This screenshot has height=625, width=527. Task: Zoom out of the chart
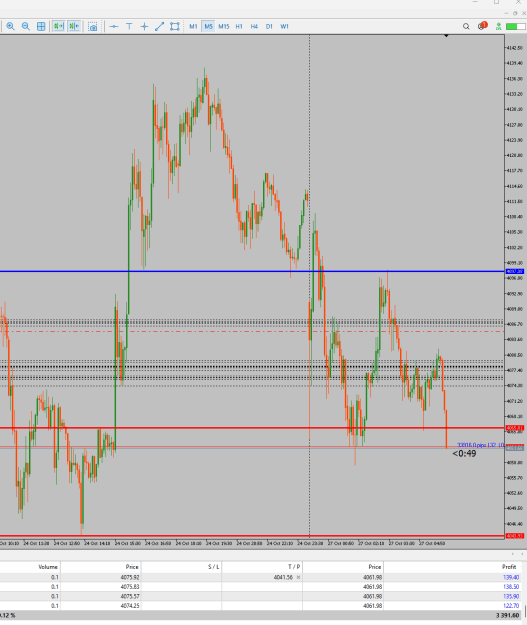[26, 27]
